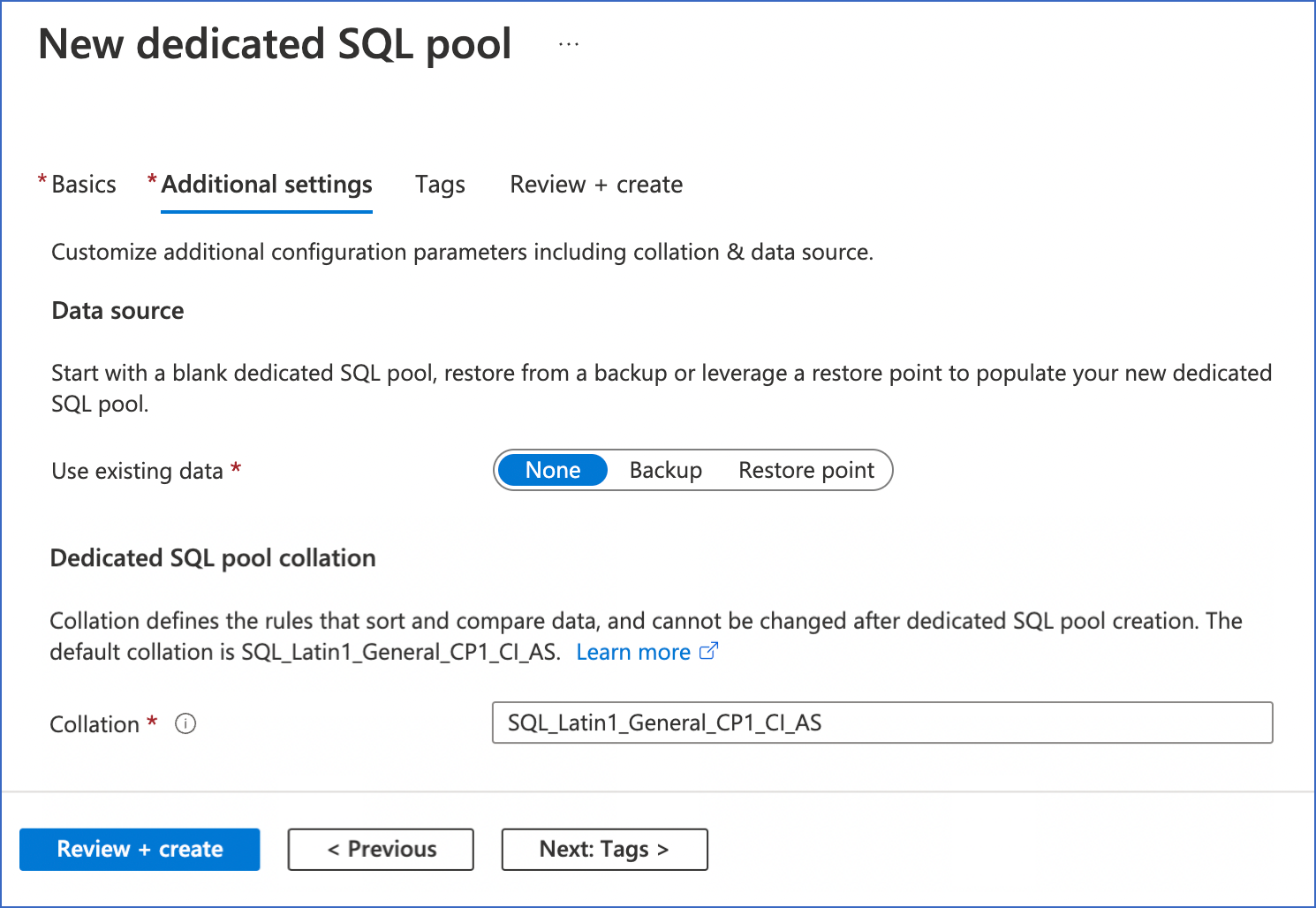Click the Data source heading

click(117, 311)
